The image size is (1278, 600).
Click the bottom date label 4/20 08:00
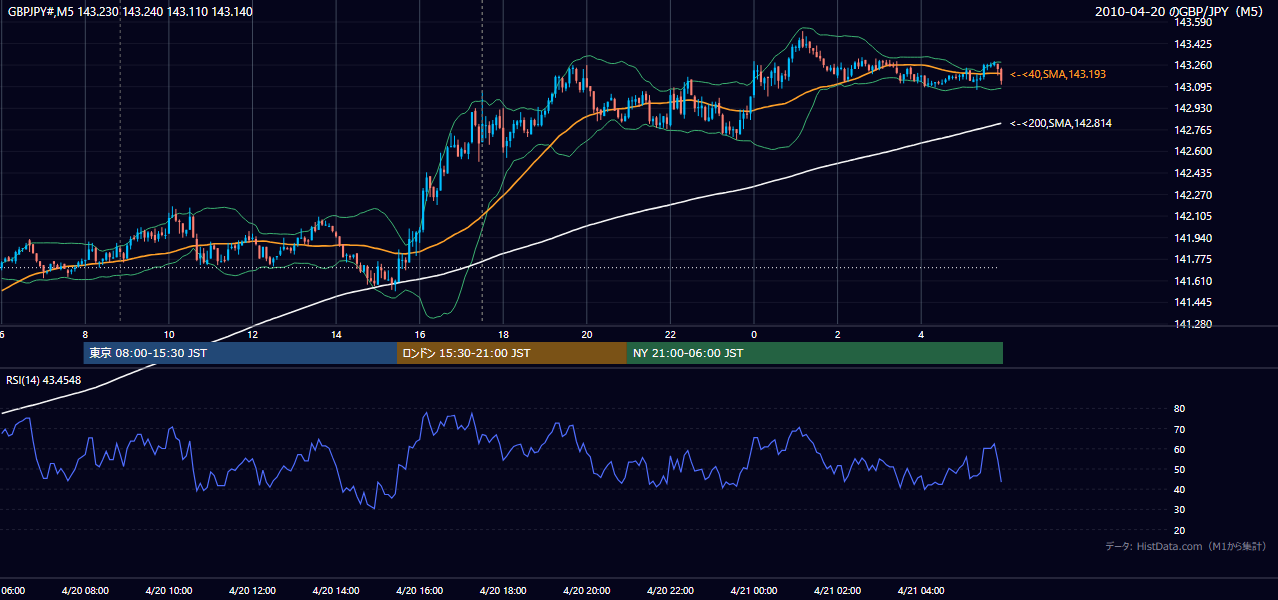pos(85,590)
